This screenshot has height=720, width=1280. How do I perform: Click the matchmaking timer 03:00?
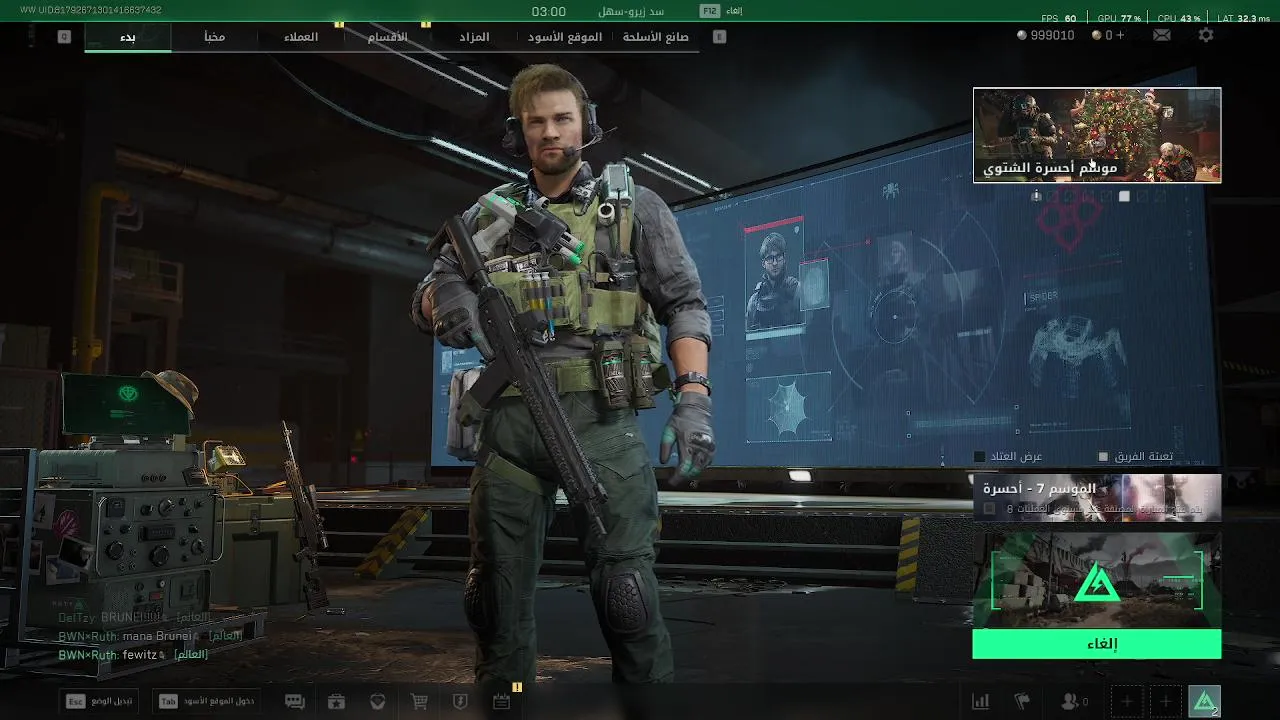coord(548,12)
